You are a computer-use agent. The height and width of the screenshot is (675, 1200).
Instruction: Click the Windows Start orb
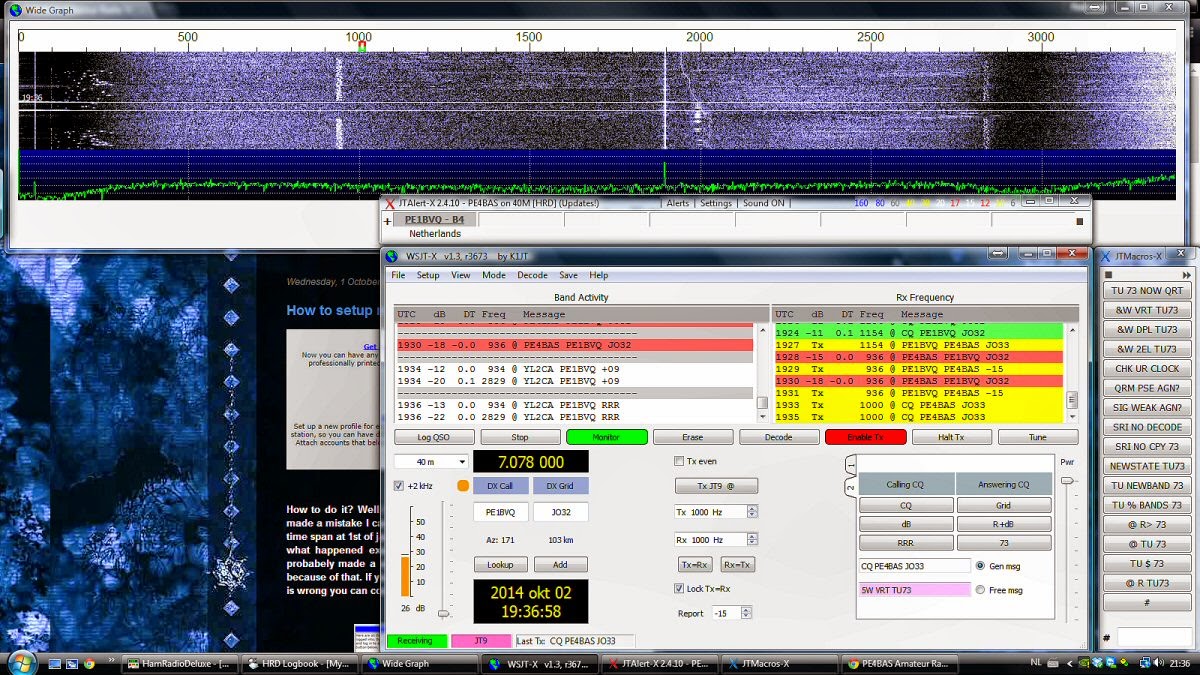(x=21, y=662)
